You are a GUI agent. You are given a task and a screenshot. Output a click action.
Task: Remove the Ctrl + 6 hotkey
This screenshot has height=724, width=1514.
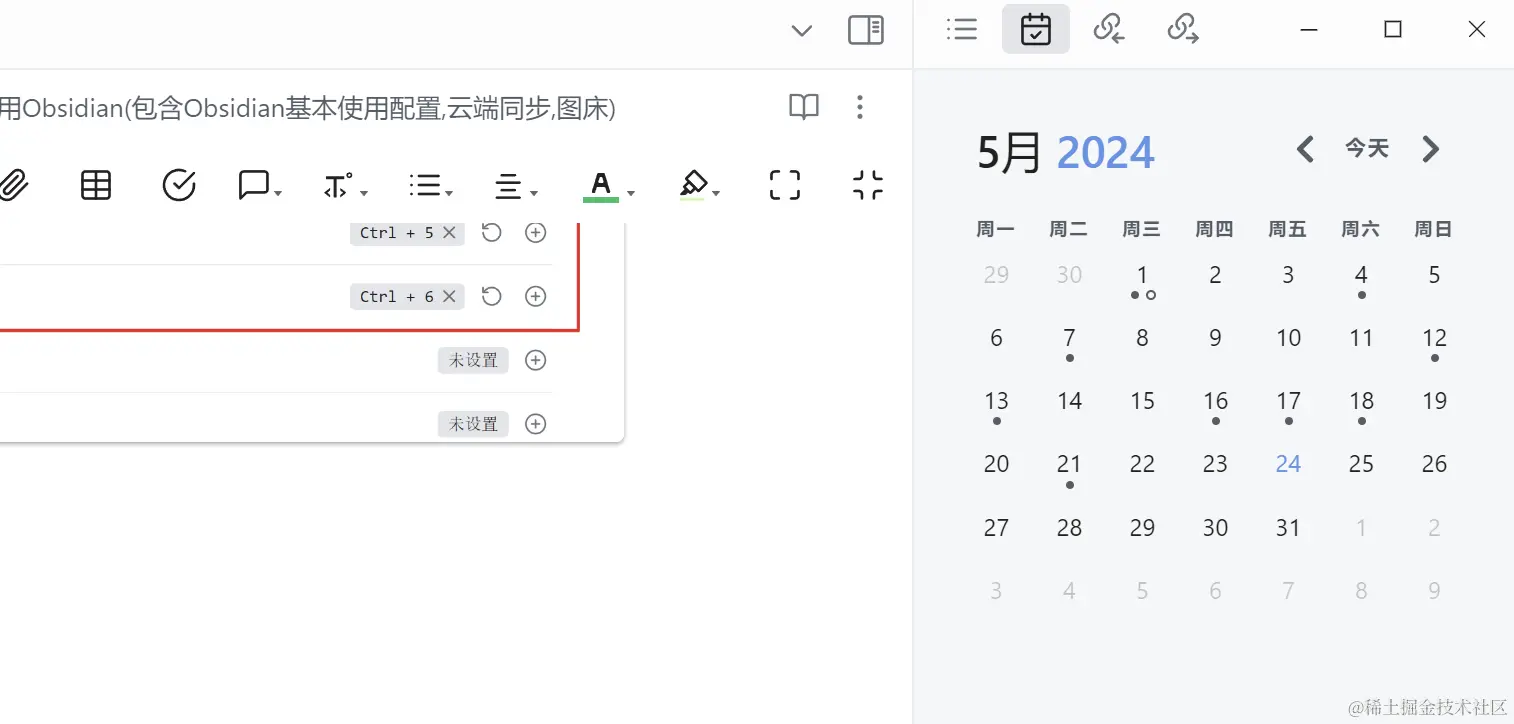point(449,296)
